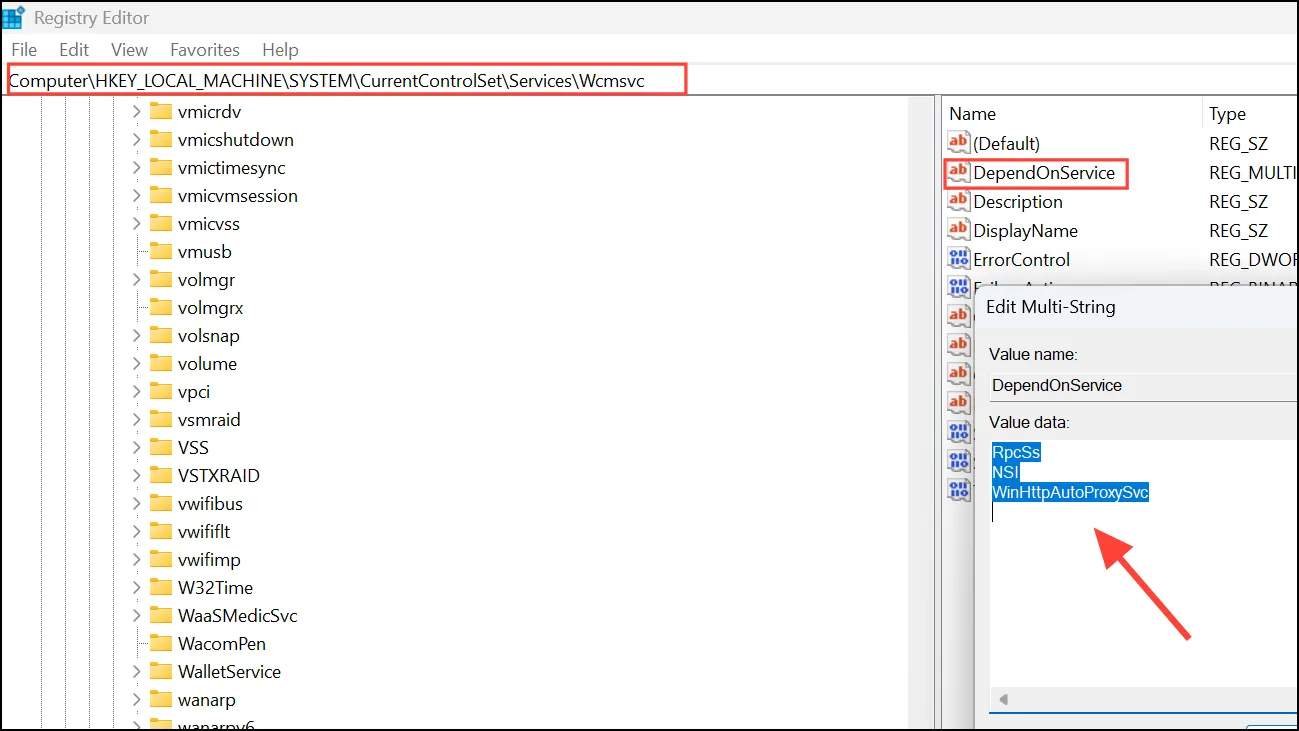Select the volmgrx folder icon

161,307
